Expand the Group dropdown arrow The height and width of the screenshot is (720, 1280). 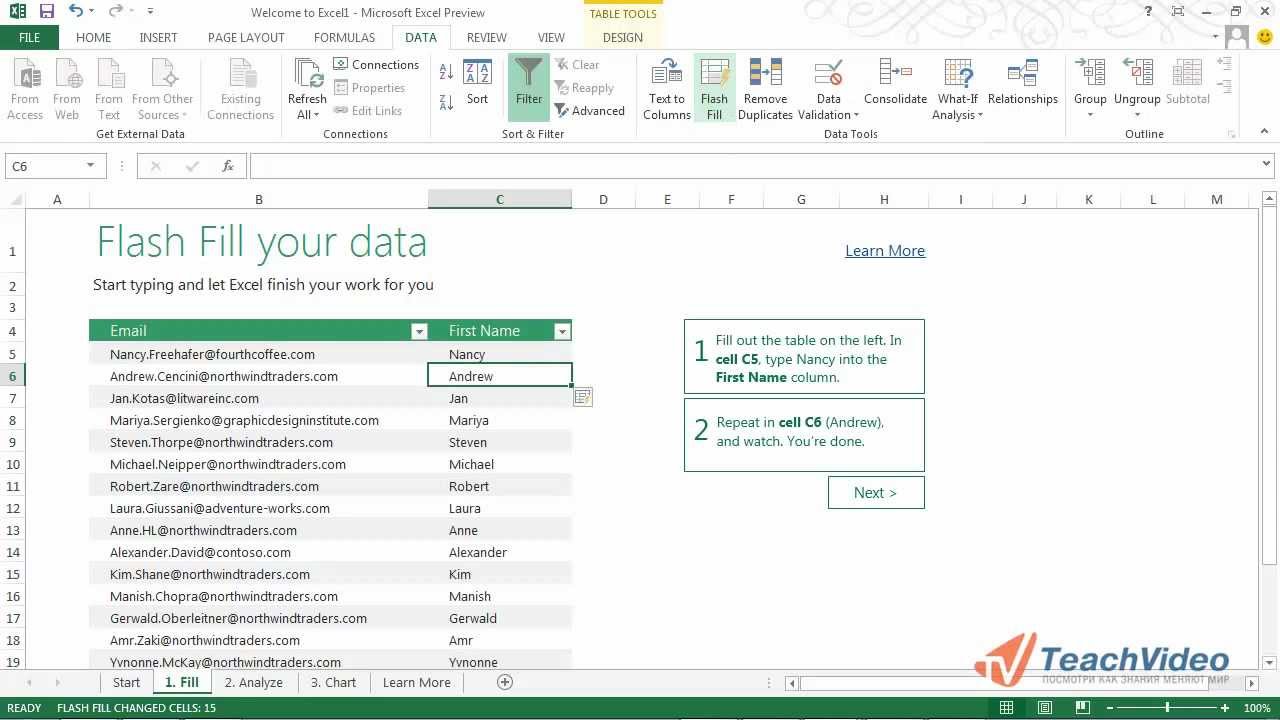coord(1090,115)
